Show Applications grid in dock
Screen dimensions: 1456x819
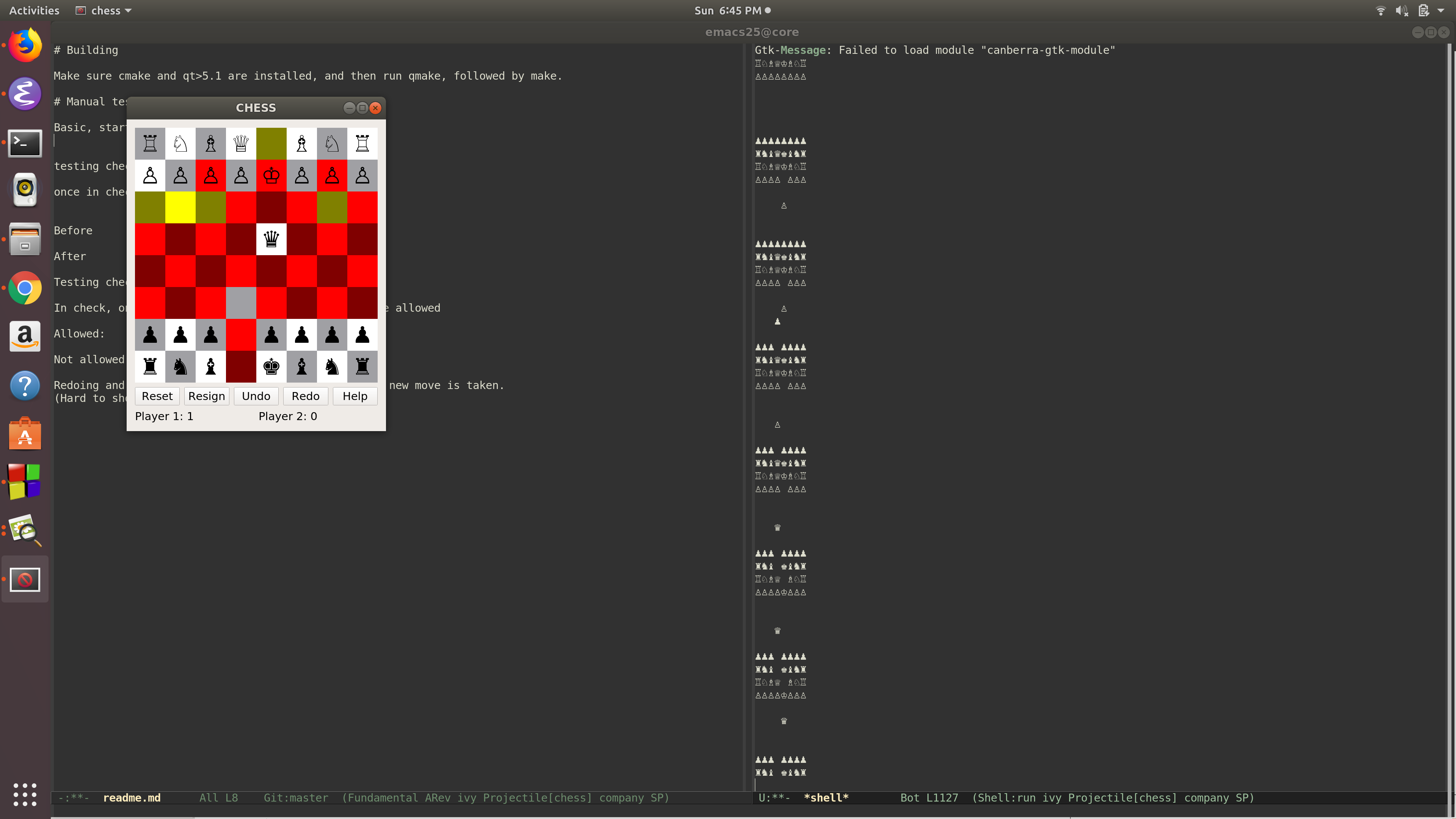click(x=25, y=794)
